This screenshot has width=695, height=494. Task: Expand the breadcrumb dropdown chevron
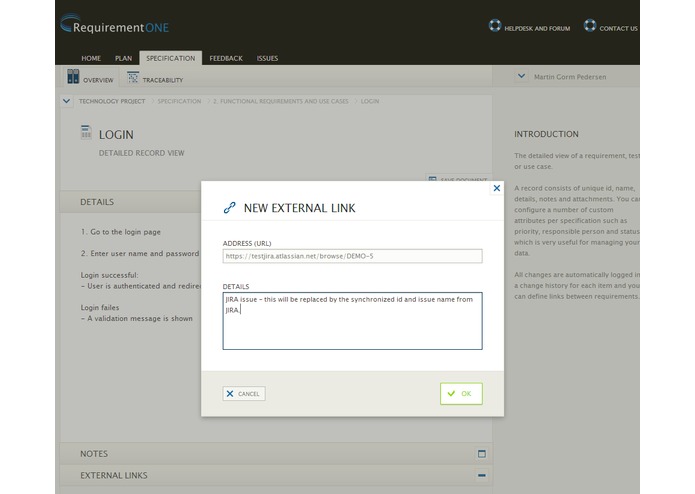click(66, 101)
